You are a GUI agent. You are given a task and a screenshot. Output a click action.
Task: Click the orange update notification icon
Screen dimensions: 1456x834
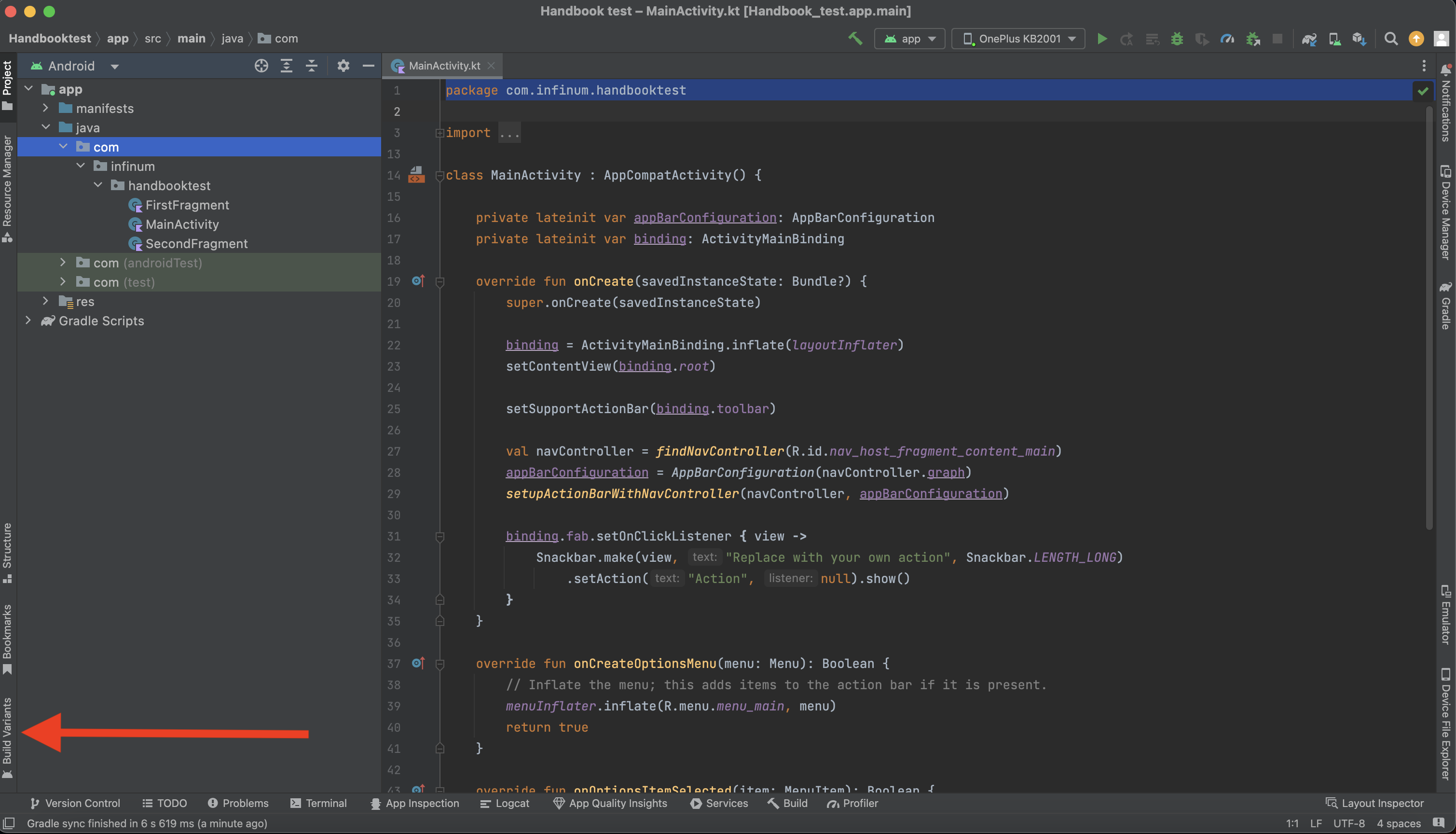coord(1416,39)
